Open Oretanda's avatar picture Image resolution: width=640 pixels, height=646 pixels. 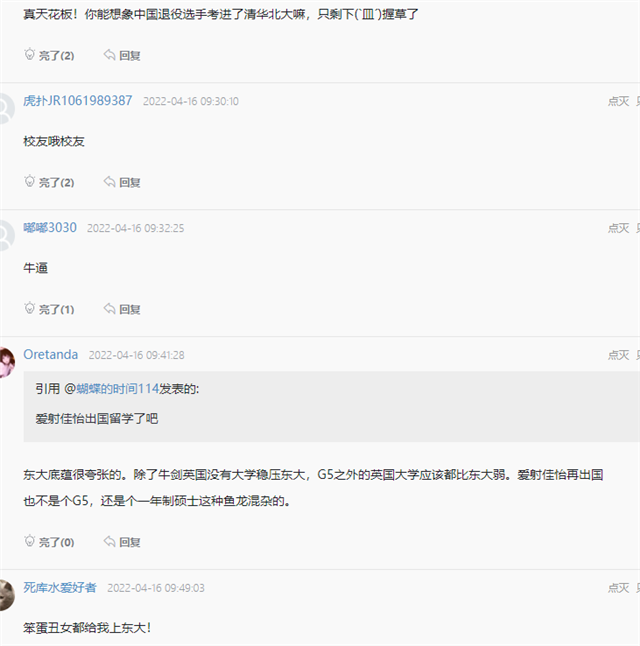6,361
